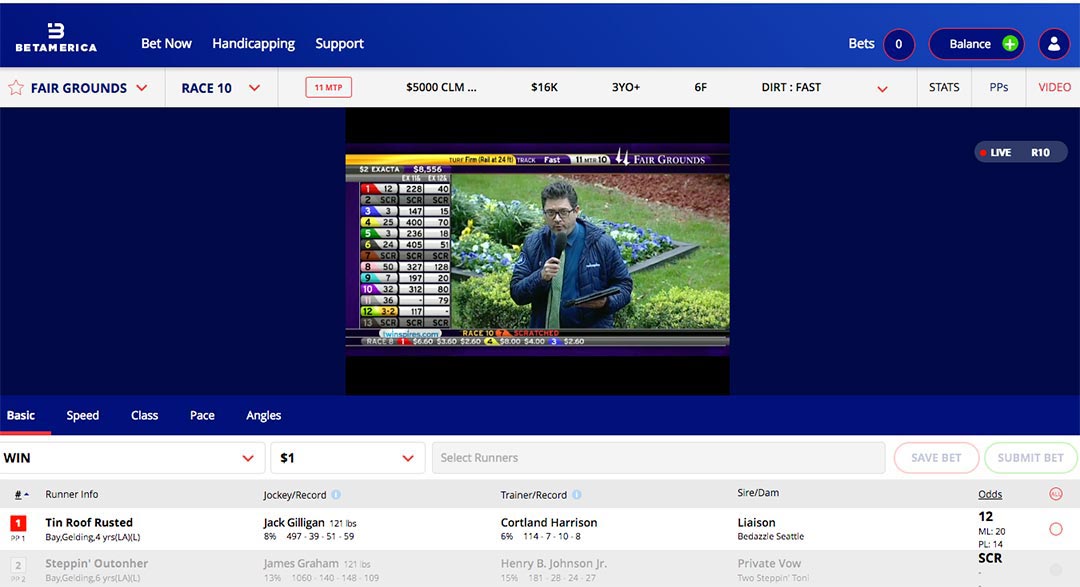Click info icon beside Jockey/Record header
Viewport: 1080px width, 587px height.
point(336,495)
